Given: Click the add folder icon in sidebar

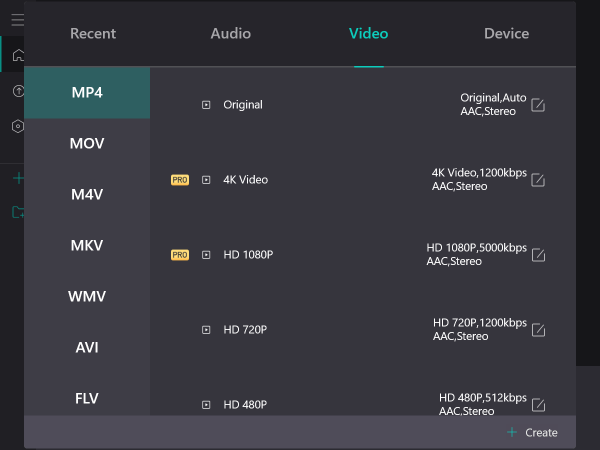Looking at the screenshot, I should point(18,212).
